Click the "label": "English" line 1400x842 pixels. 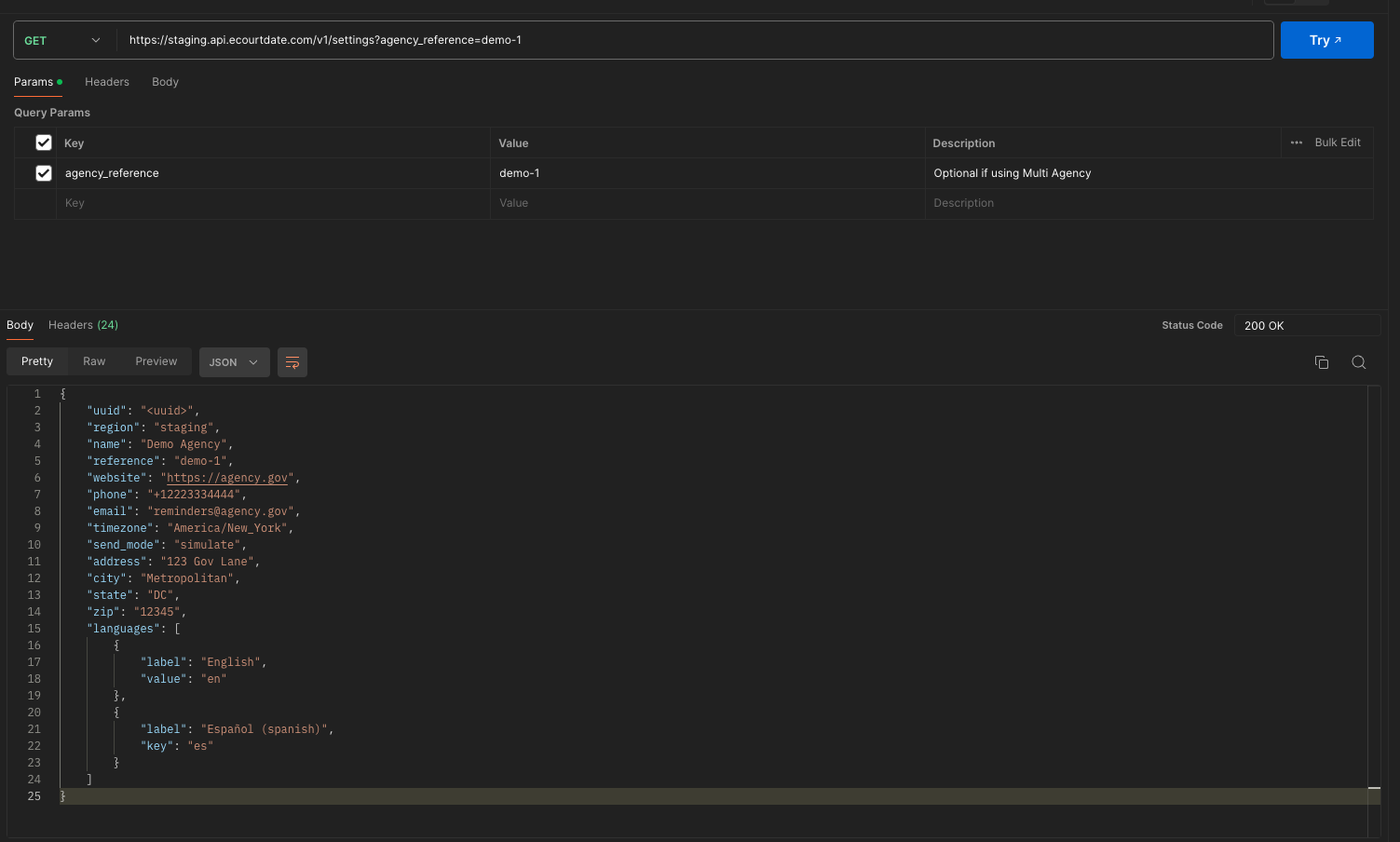pyautogui.click(x=204, y=662)
